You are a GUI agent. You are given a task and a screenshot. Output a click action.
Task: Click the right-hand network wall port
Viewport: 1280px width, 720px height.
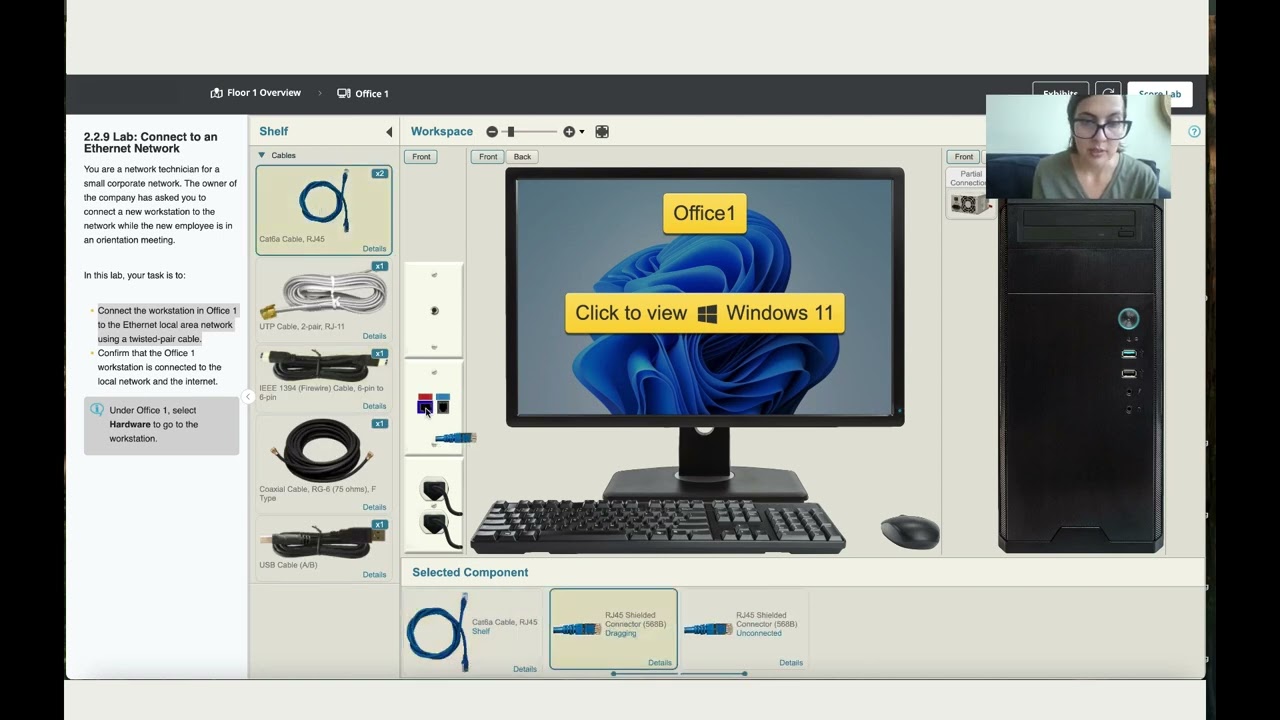coord(442,404)
